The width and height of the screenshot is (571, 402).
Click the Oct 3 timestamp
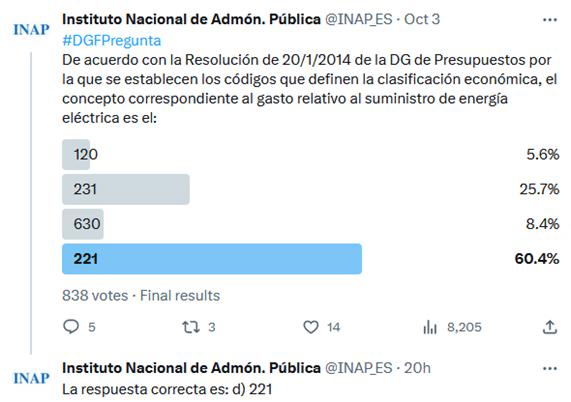point(422,19)
